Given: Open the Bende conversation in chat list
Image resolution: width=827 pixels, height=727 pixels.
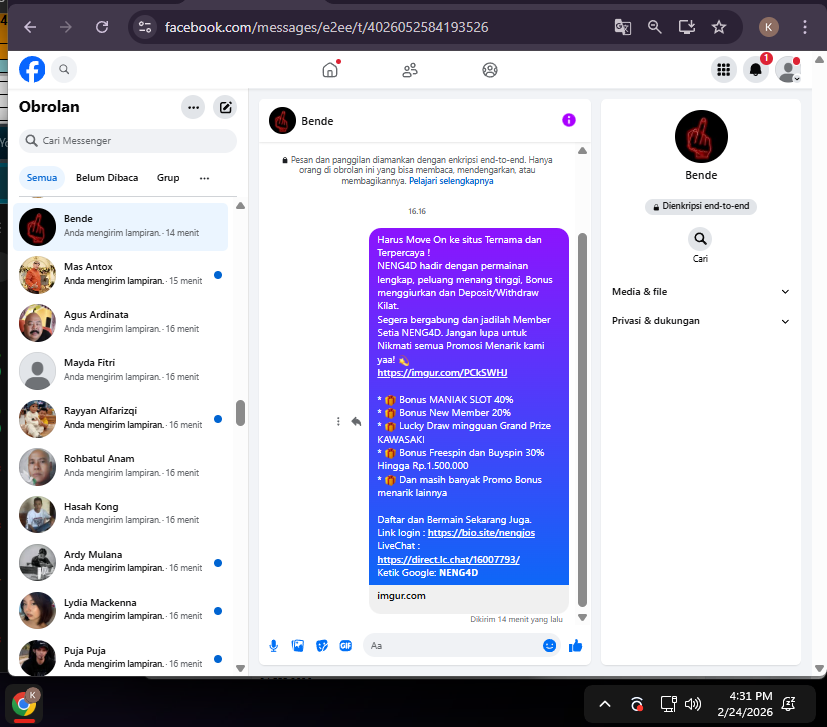Looking at the screenshot, I should click(121, 227).
